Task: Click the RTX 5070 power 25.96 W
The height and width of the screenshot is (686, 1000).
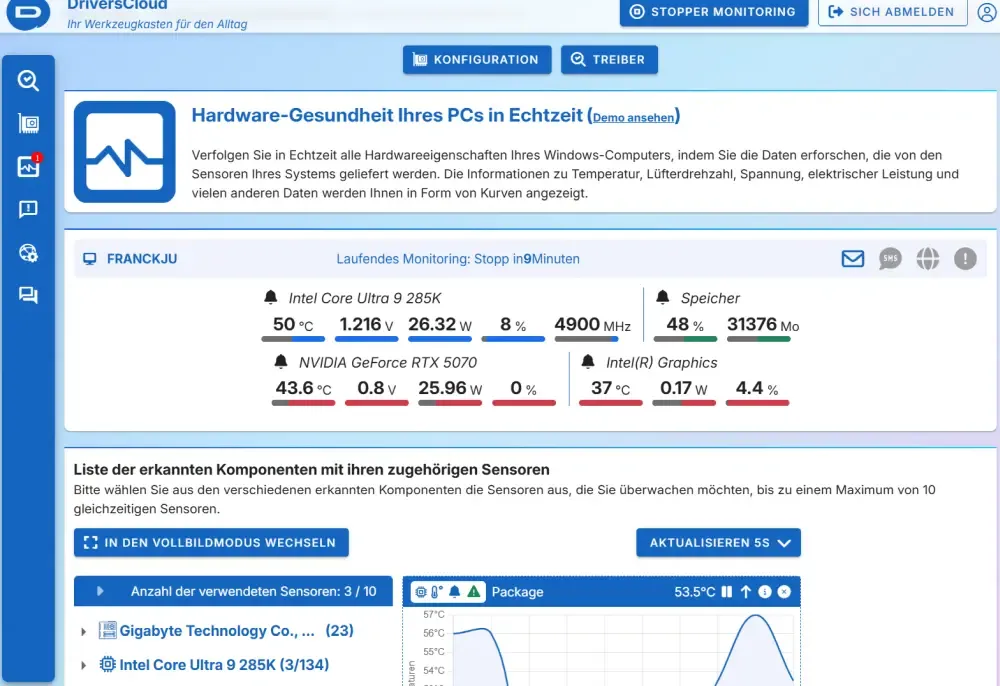Action: [x=450, y=388]
